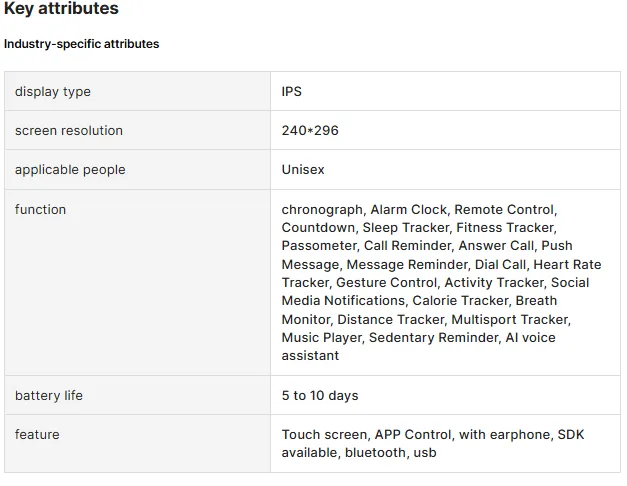Click the Unisex value cell

point(303,170)
